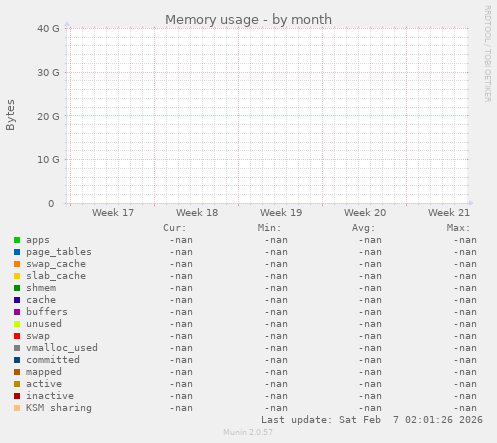Click the 'buffers' legend label
This screenshot has width=497, height=443.
pos(47,312)
